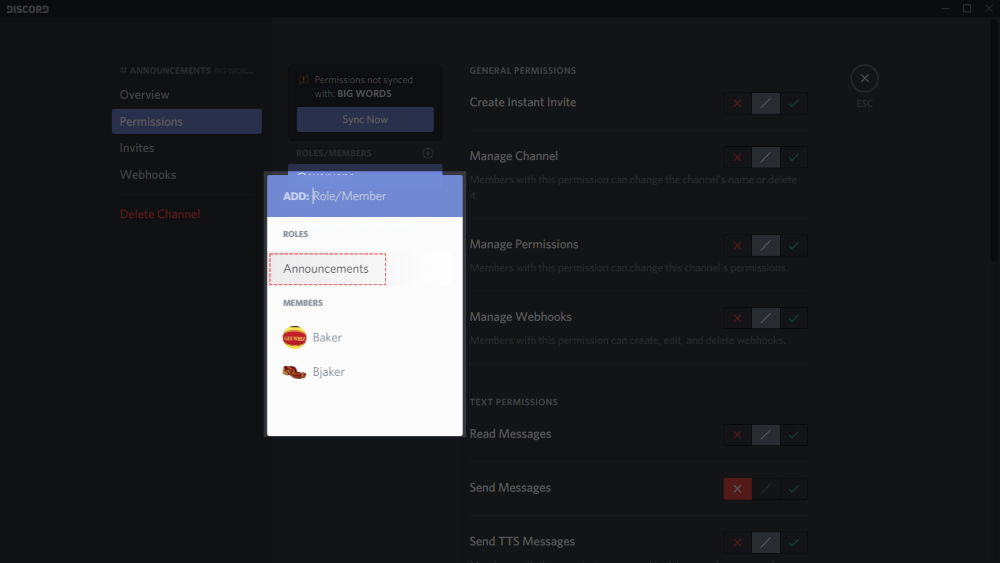Set Manage Permissions to neutral slash
The width and height of the screenshot is (1000, 563).
tap(765, 245)
